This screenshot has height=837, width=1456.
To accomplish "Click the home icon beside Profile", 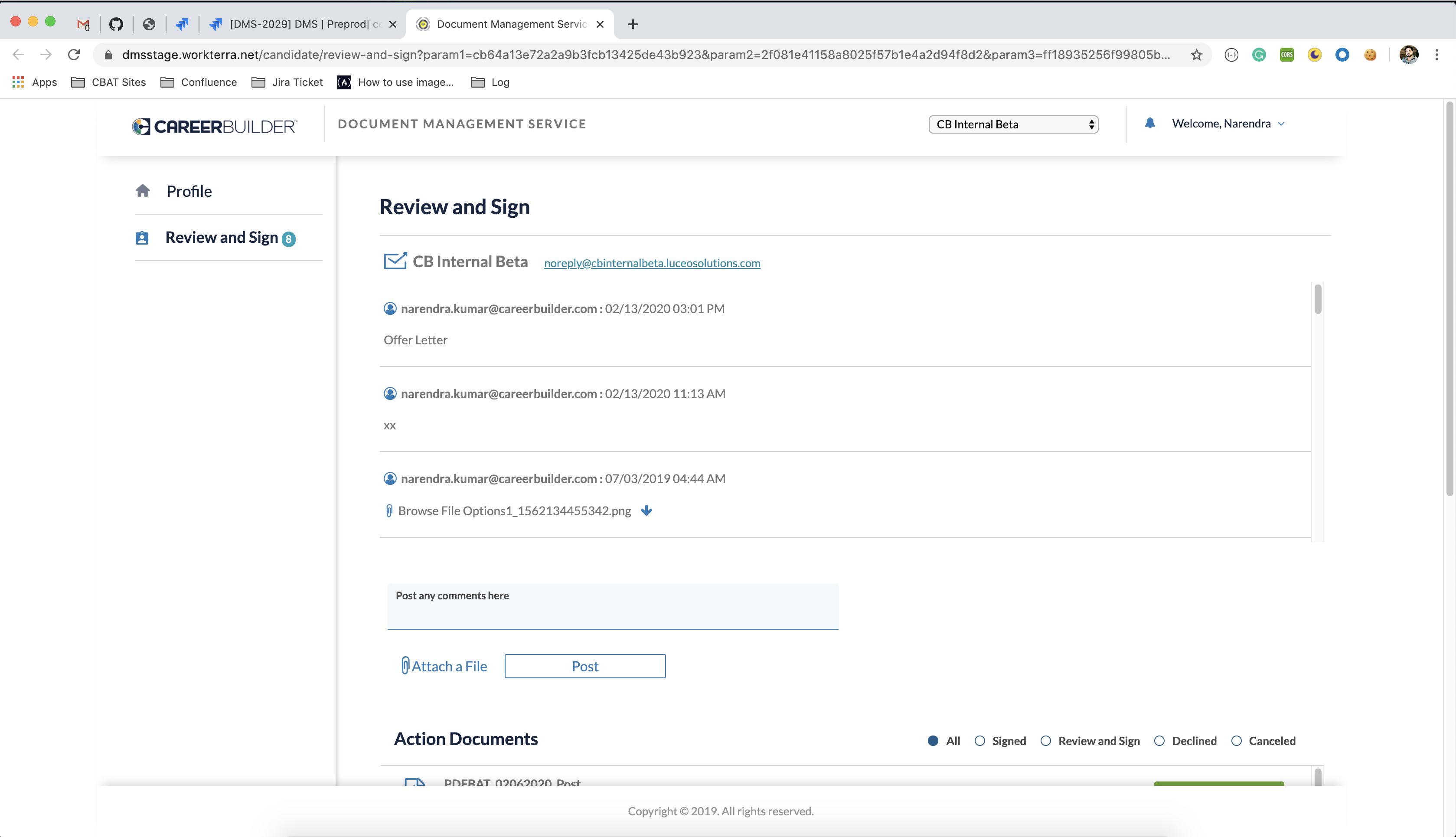I will pyautogui.click(x=143, y=190).
